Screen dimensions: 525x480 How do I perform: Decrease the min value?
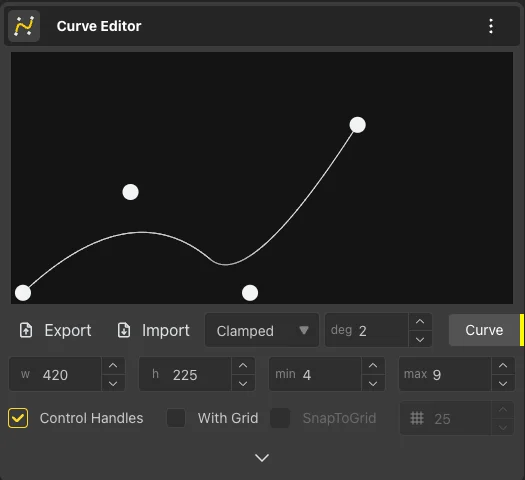coord(373,383)
